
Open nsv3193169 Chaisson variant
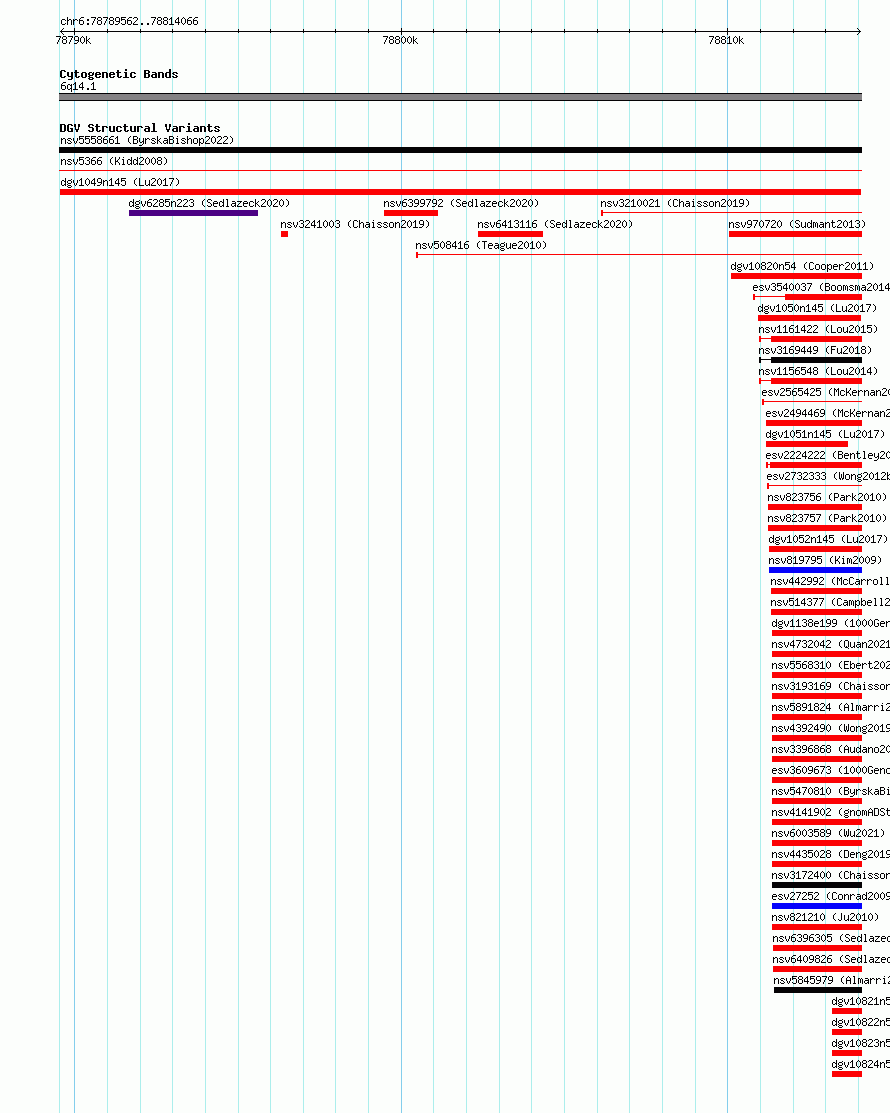coord(830,686)
